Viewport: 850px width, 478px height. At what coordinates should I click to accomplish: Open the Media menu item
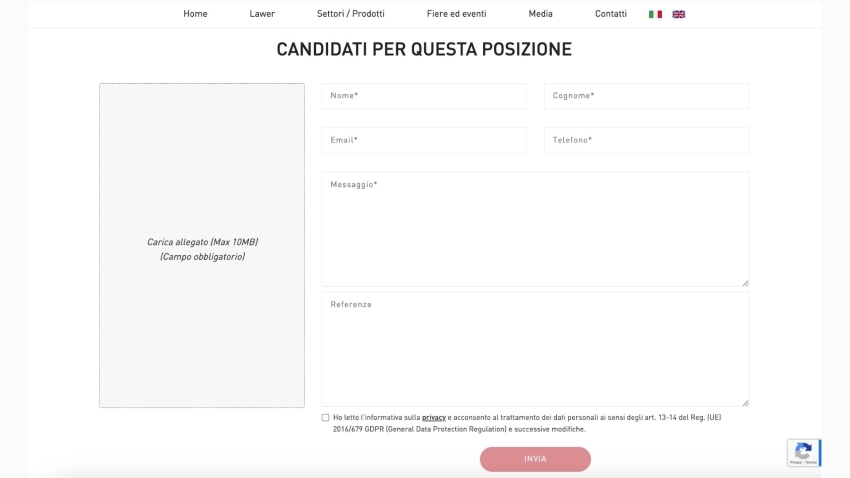(540, 14)
